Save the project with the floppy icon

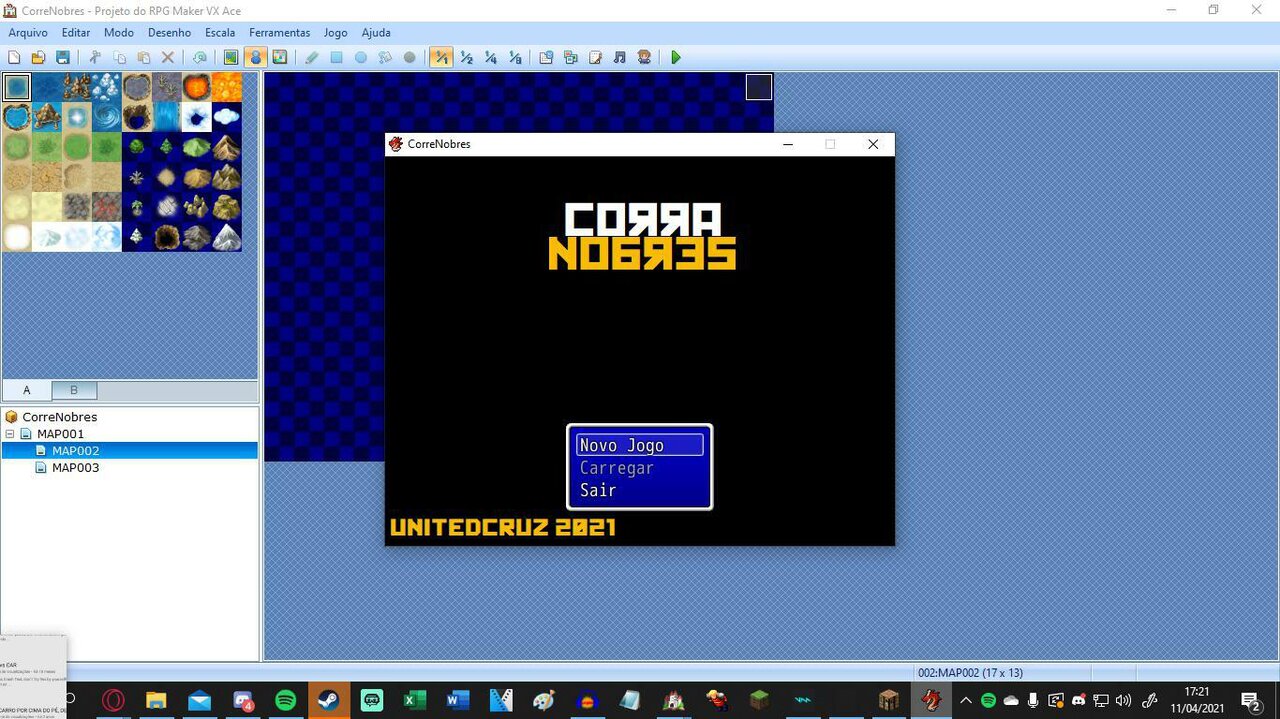tap(62, 58)
